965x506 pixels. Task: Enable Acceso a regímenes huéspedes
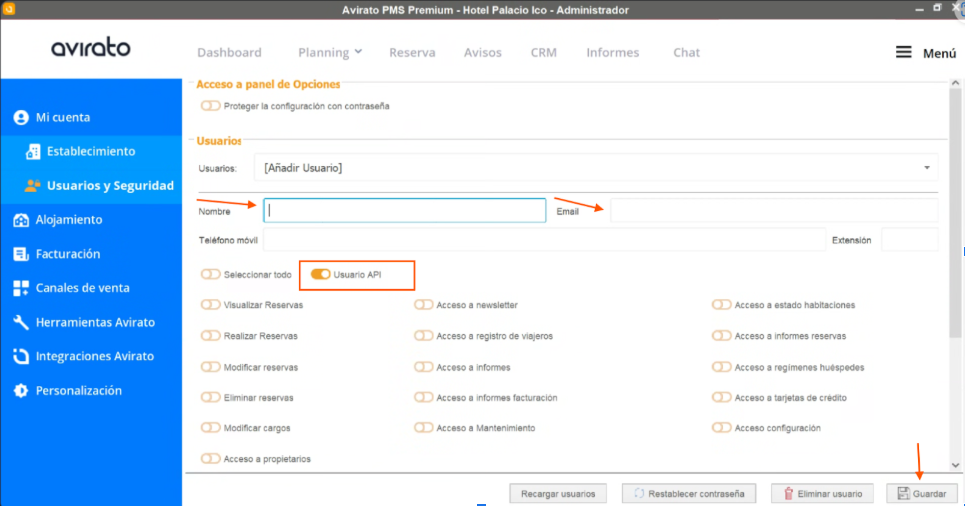721,367
